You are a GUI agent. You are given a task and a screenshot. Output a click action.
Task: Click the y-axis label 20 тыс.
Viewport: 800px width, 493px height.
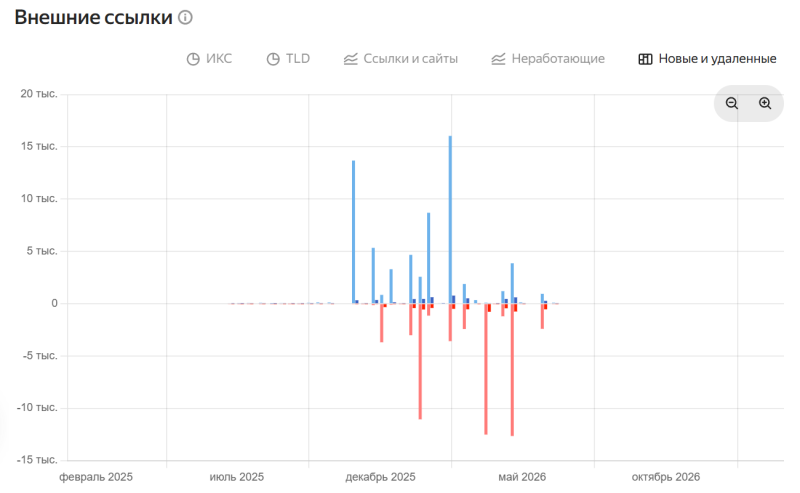pyautogui.click(x=39, y=94)
